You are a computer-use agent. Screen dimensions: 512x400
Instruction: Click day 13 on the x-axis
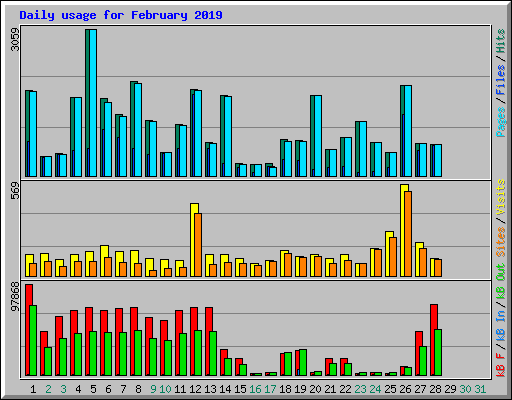(x=210, y=389)
